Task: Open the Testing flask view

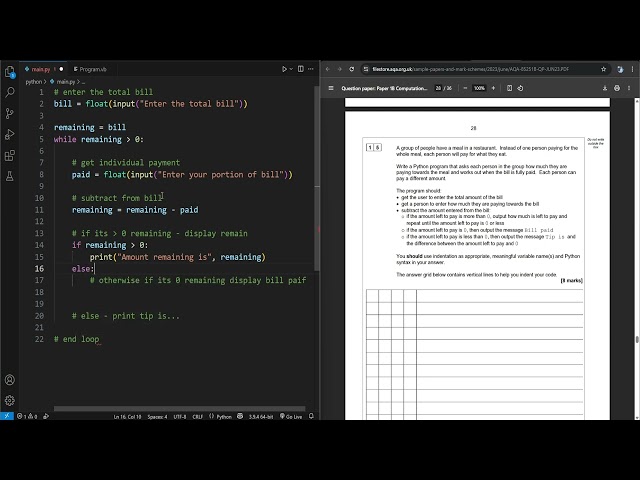Action: pos(10,176)
